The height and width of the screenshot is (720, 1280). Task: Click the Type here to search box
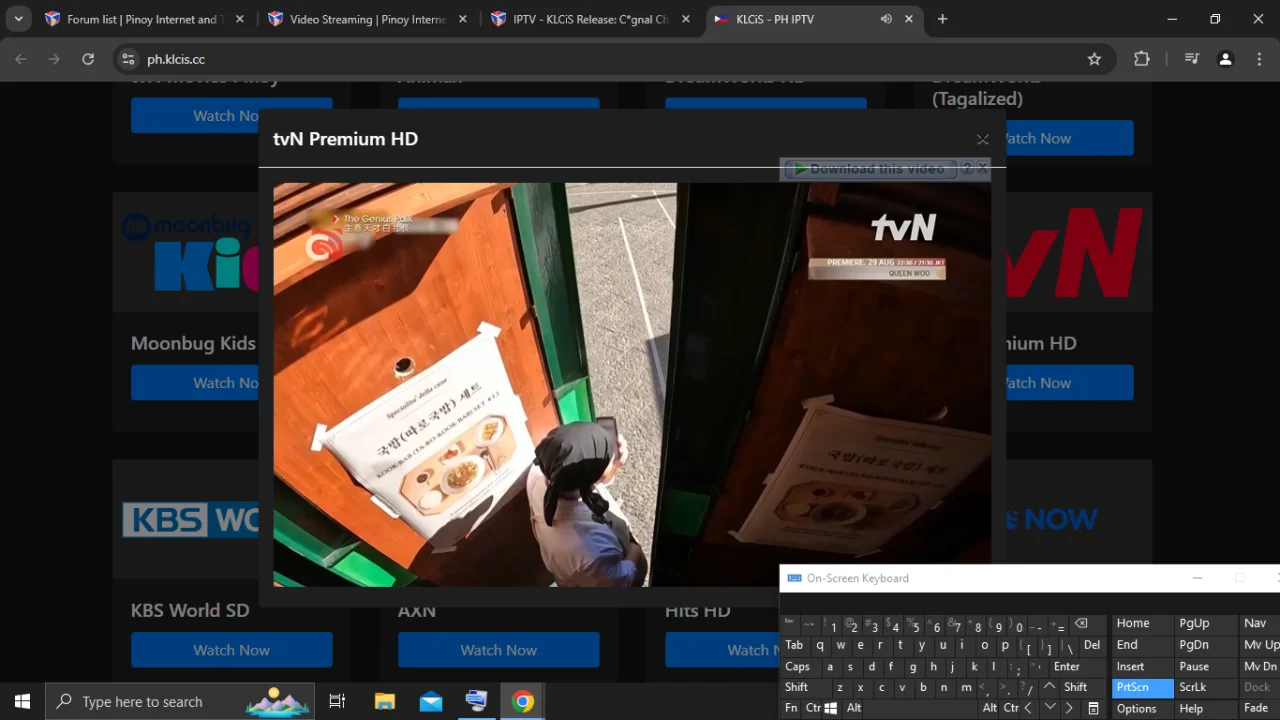(180, 701)
